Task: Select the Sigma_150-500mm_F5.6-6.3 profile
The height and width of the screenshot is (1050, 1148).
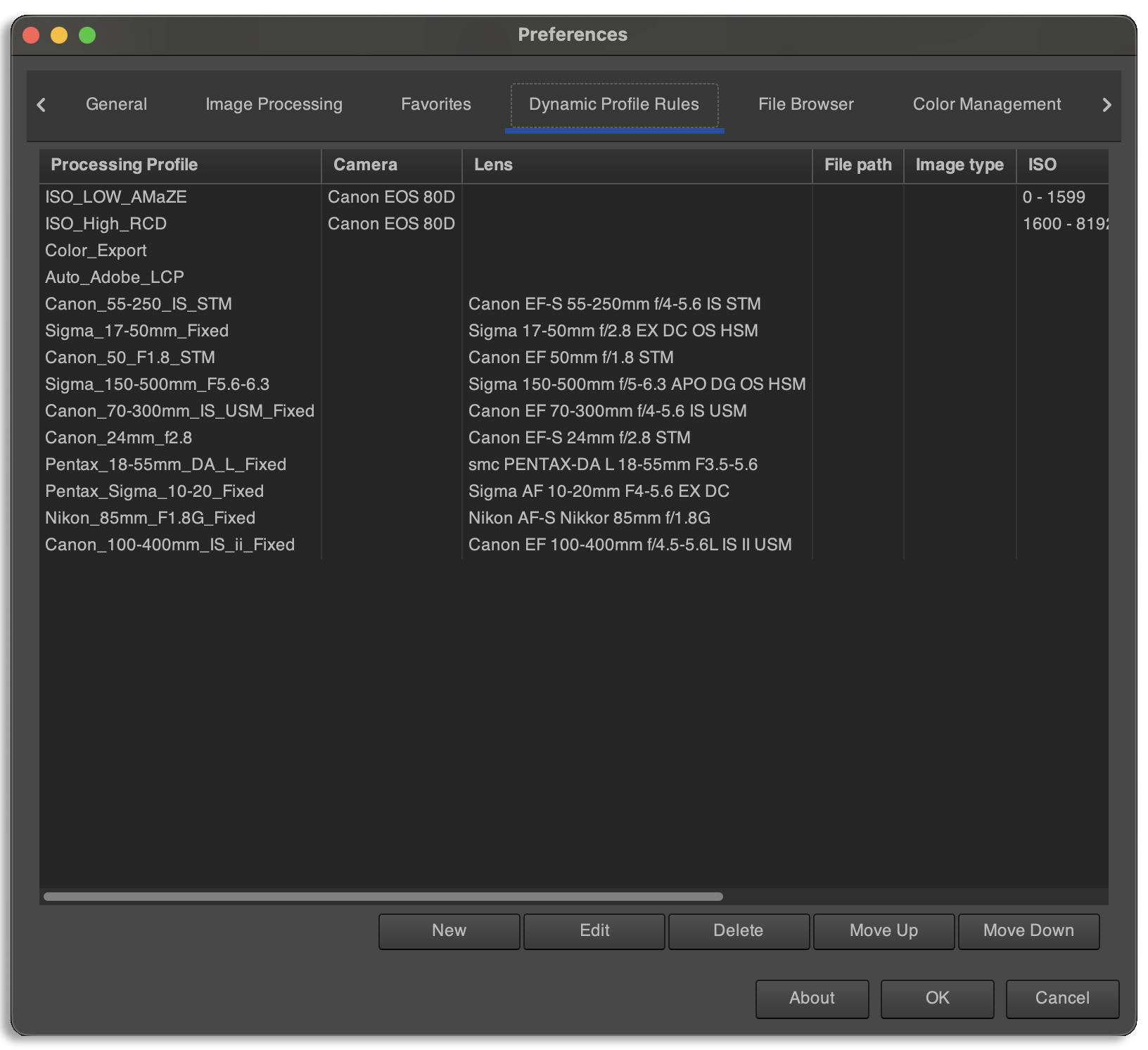Action: (x=158, y=384)
